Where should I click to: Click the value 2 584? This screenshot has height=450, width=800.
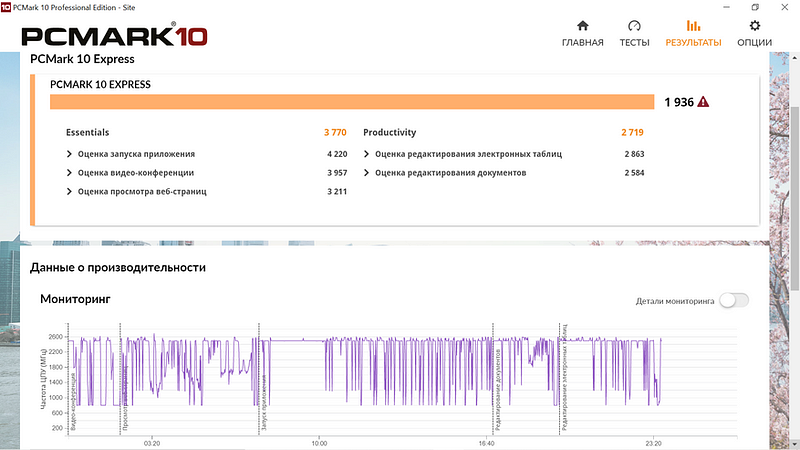[634, 172]
